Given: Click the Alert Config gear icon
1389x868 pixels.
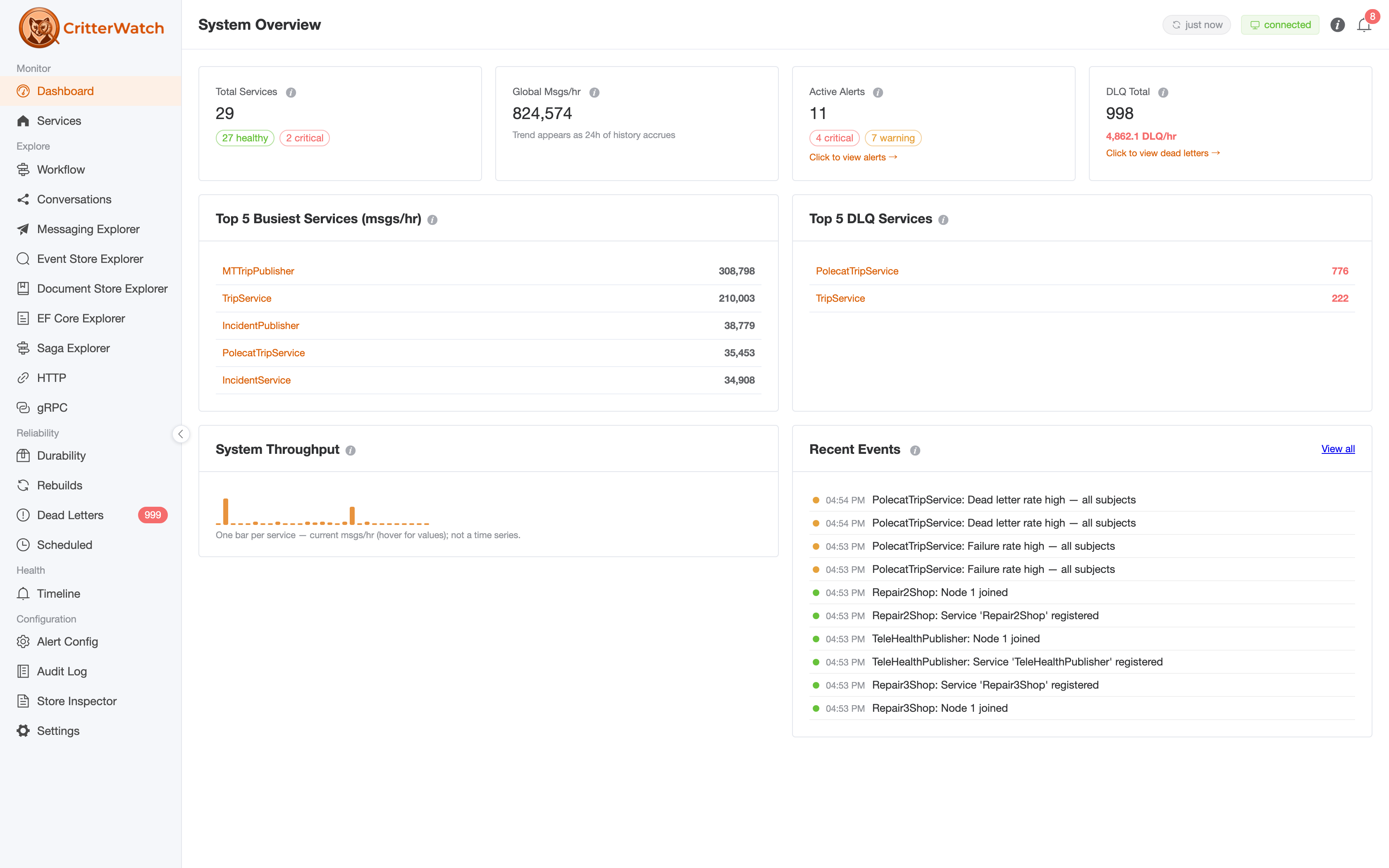Looking at the screenshot, I should pyautogui.click(x=23, y=642).
